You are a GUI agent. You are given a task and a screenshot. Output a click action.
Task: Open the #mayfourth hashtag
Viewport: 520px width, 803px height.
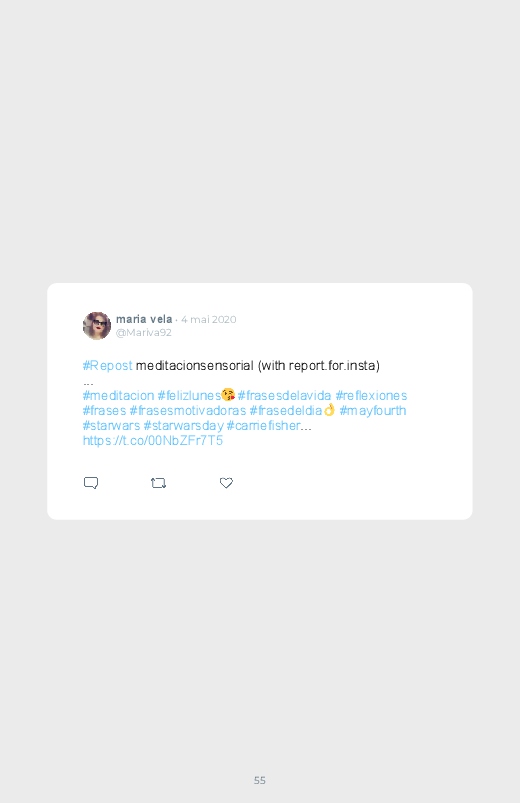373,411
